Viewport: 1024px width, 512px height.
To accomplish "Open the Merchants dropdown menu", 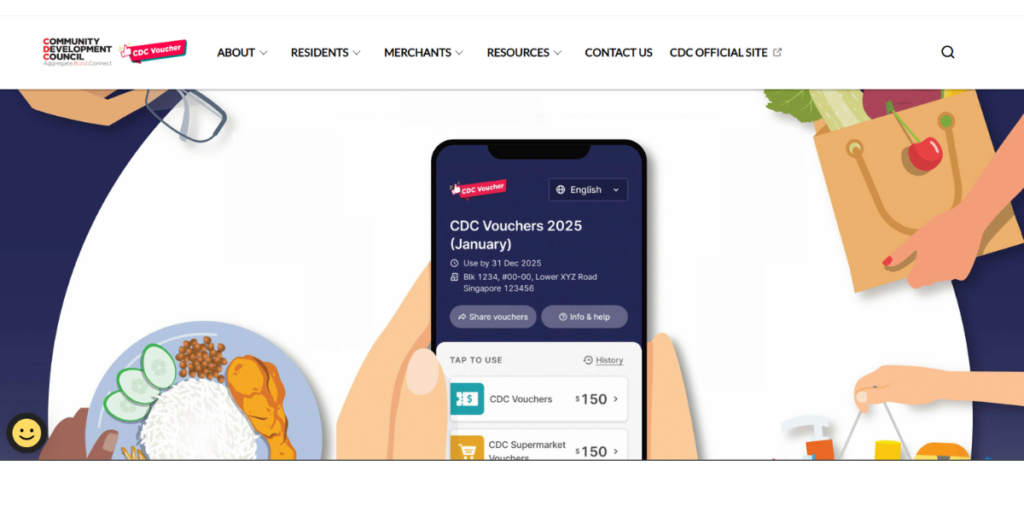I will pyautogui.click(x=423, y=52).
